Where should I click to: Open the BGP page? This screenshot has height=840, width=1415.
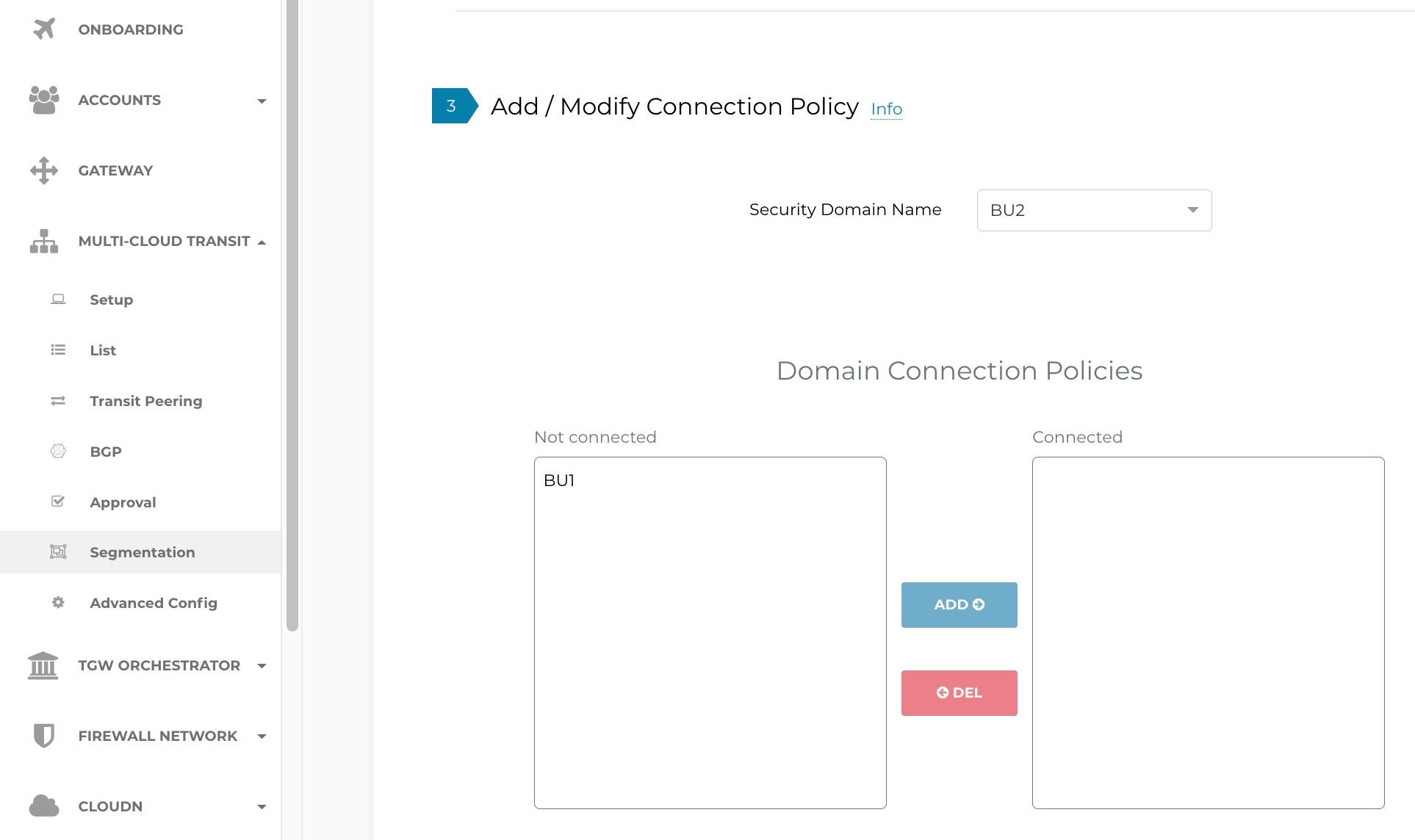106,452
